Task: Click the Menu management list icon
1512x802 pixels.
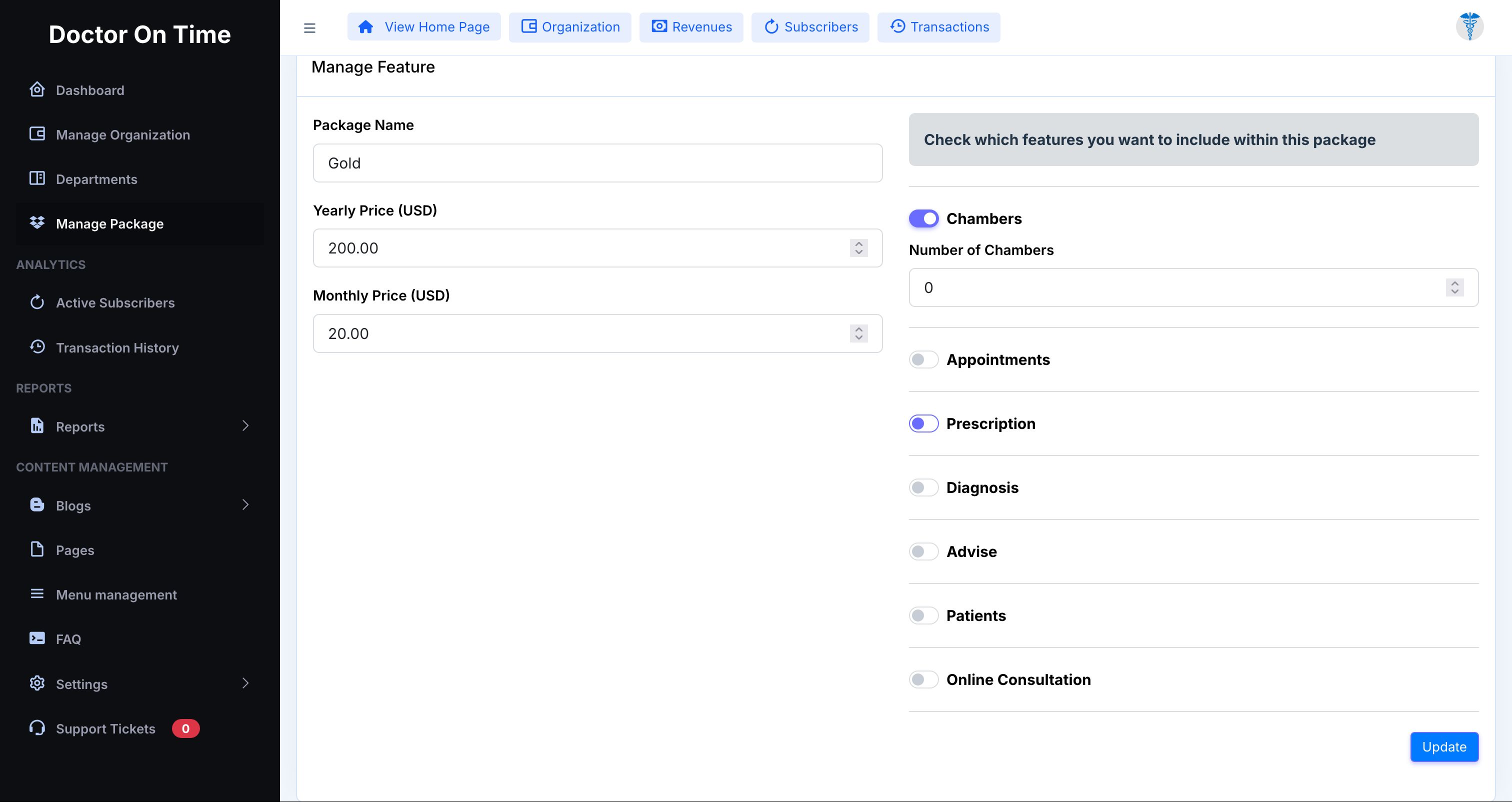Action: click(37, 593)
